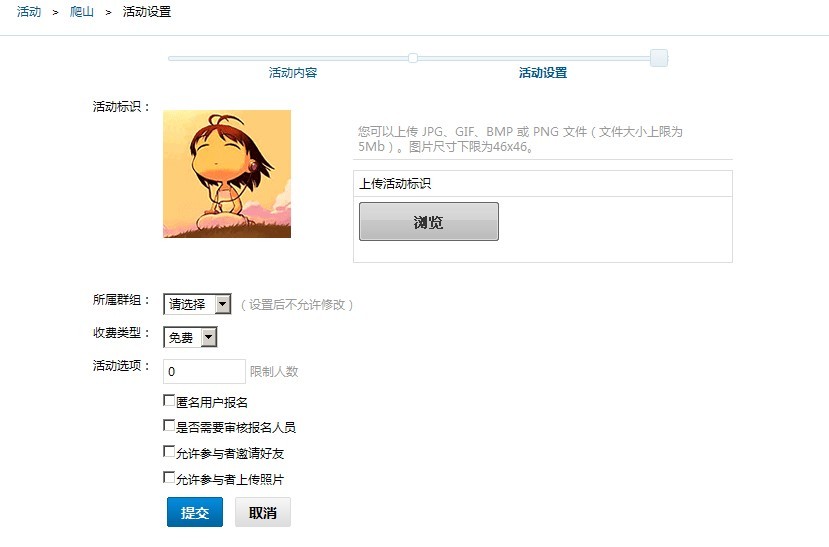Screen dimensions: 829x547
Task: Click the cartoon activity logo thumbnail
Action: click(x=227, y=174)
